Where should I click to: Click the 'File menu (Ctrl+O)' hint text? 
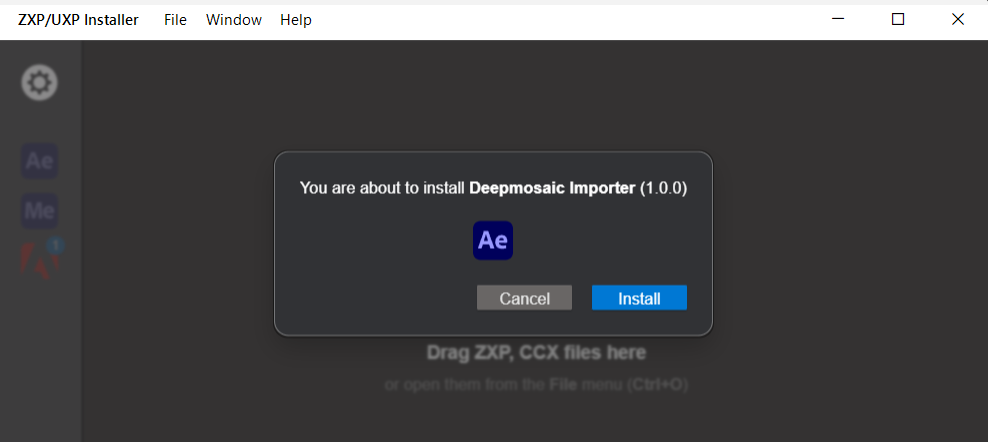[618, 385]
